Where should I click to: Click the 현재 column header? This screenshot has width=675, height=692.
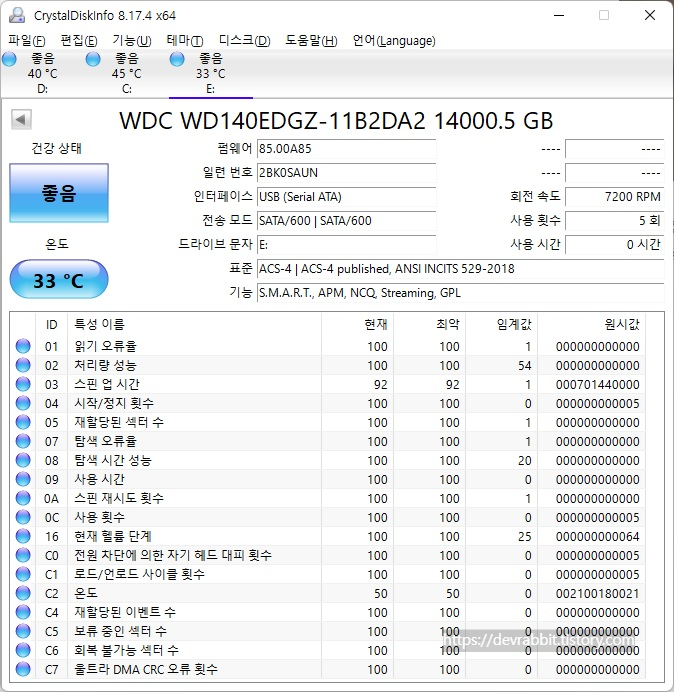pos(358,325)
